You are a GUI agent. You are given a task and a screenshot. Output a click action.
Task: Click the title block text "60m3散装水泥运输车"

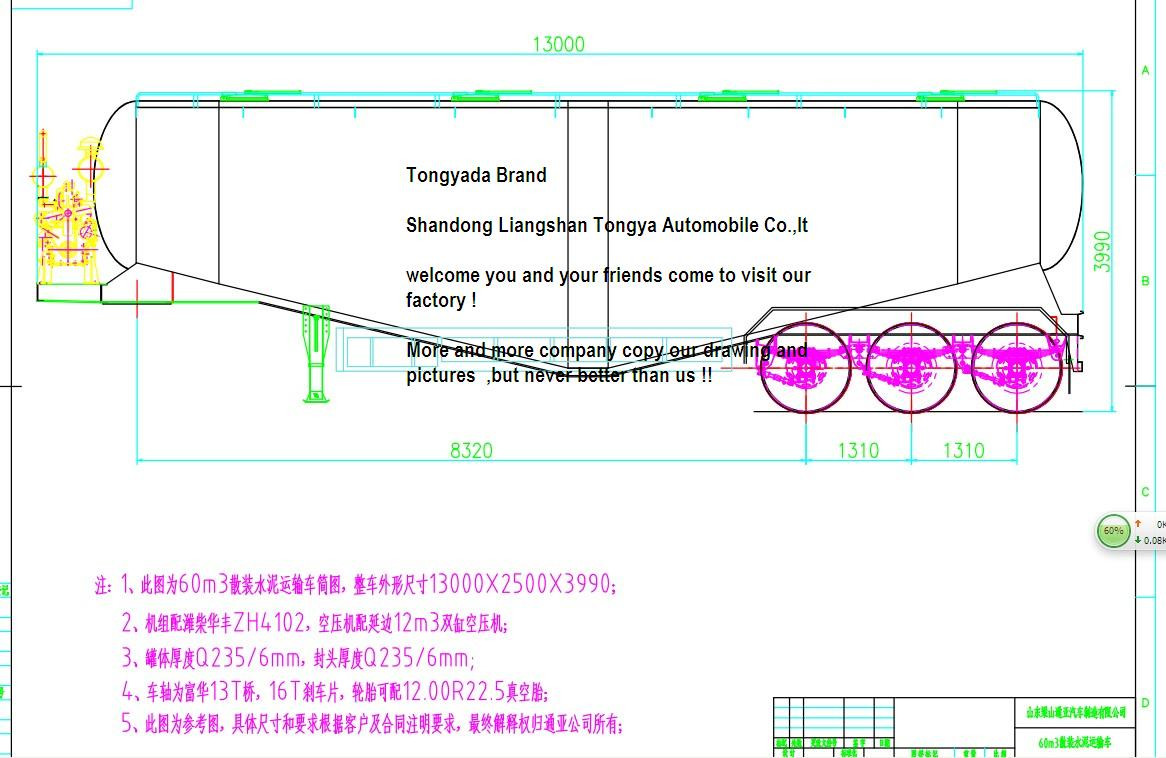click(1075, 742)
